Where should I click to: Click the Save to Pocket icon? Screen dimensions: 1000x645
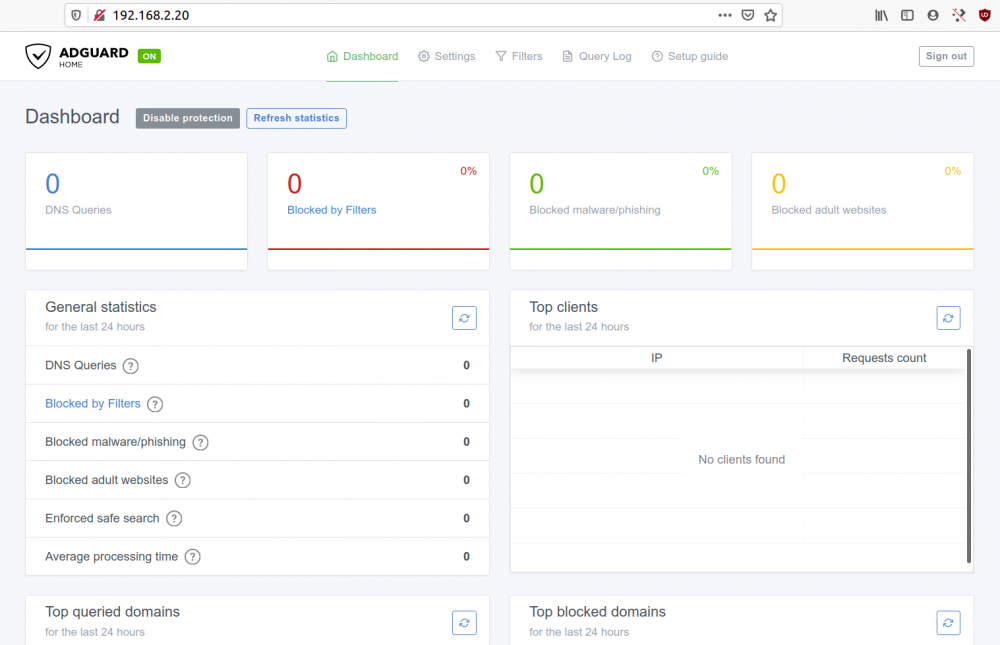point(748,15)
